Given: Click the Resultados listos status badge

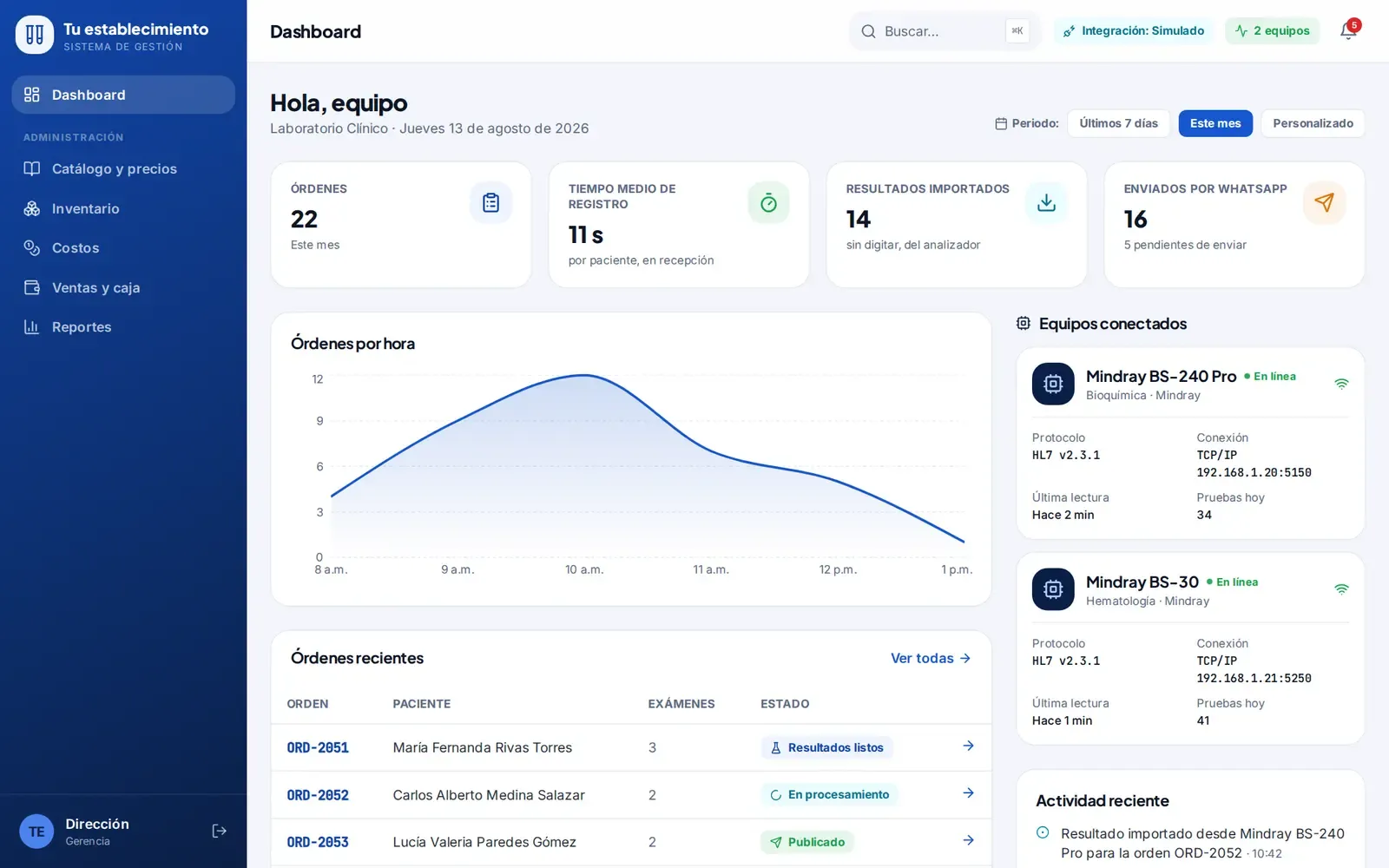Looking at the screenshot, I should pyautogui.click(x=827, y=747).
